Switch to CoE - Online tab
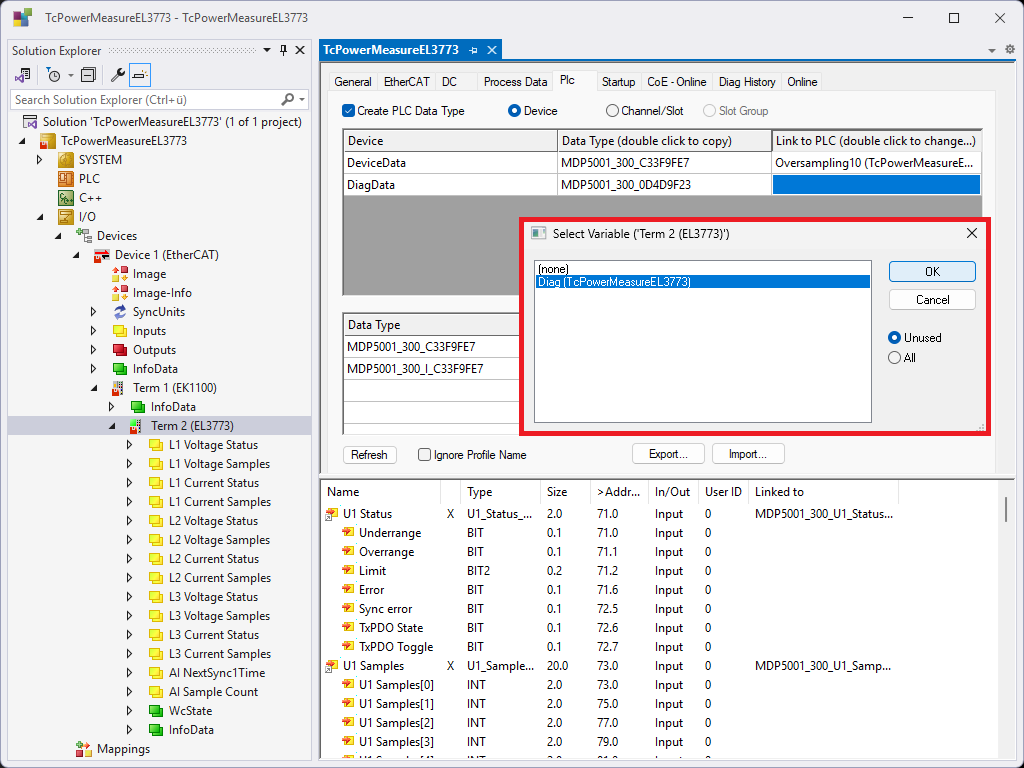The height and width of the screenshot is (768, 1024). pyautogui.click(x=677, y=82)
